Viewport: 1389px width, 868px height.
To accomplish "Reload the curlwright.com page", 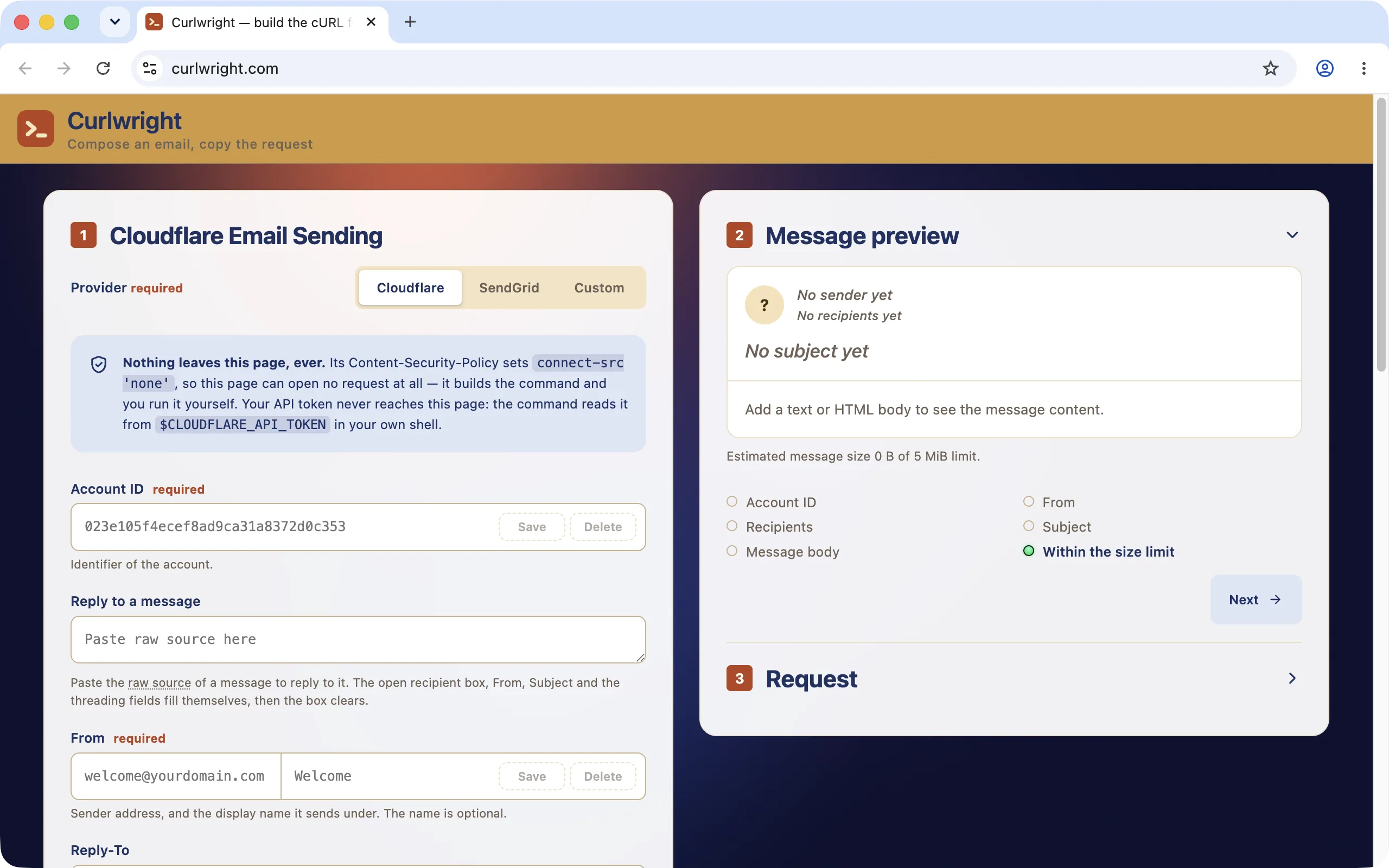I will coord(103,68).
